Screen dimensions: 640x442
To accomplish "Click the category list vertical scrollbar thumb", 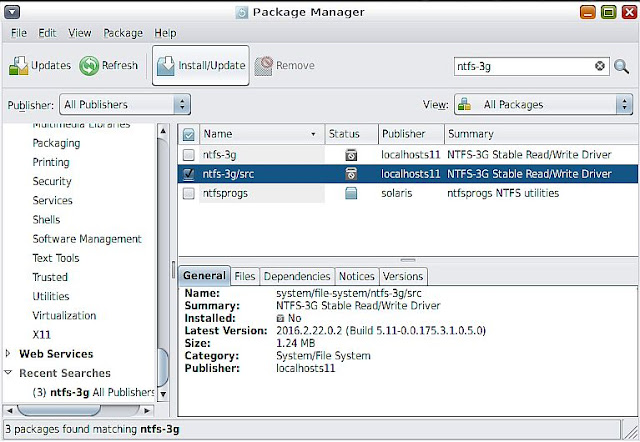I will coord(163,367).
